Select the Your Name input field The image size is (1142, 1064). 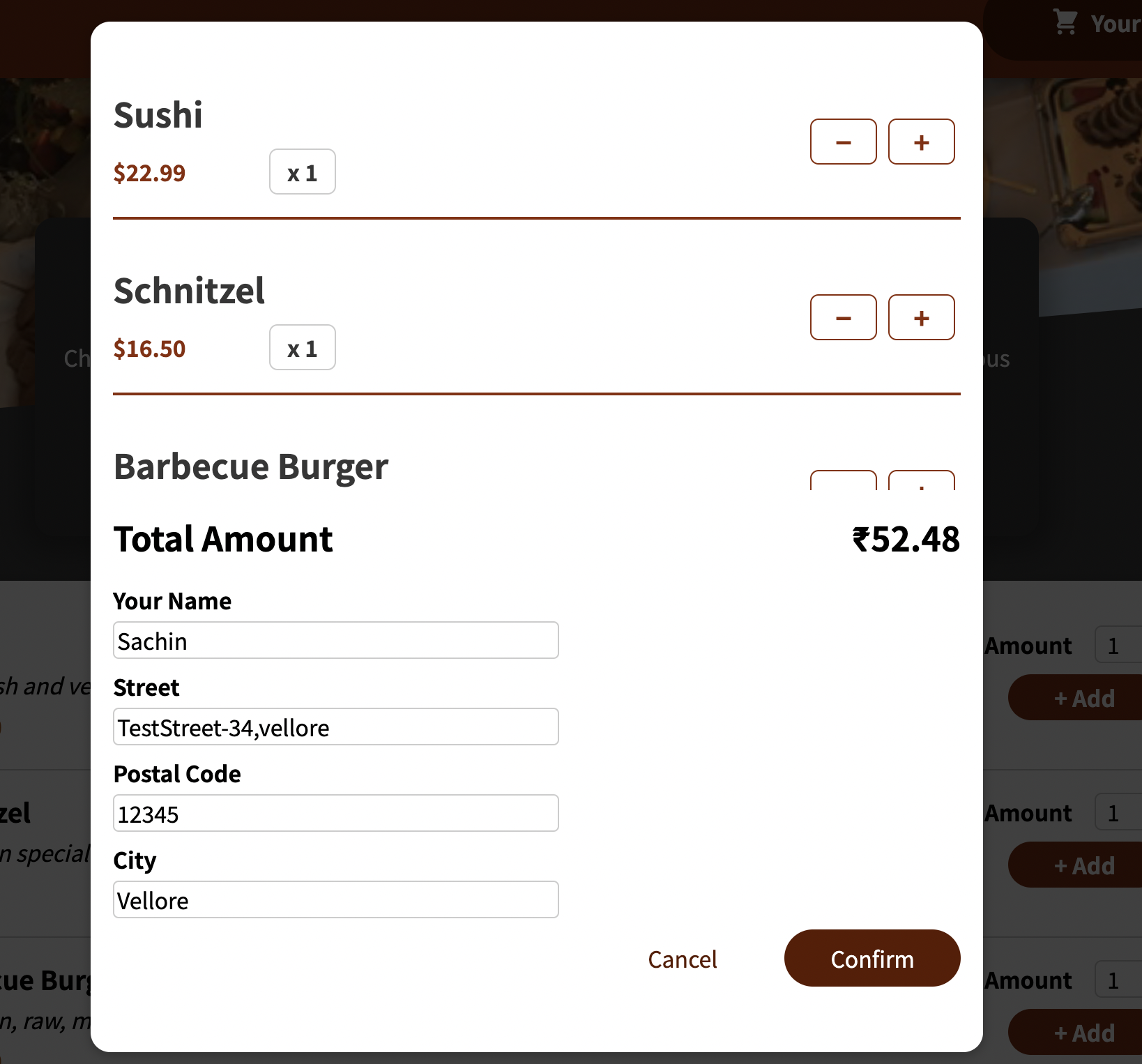coord(335,639)
